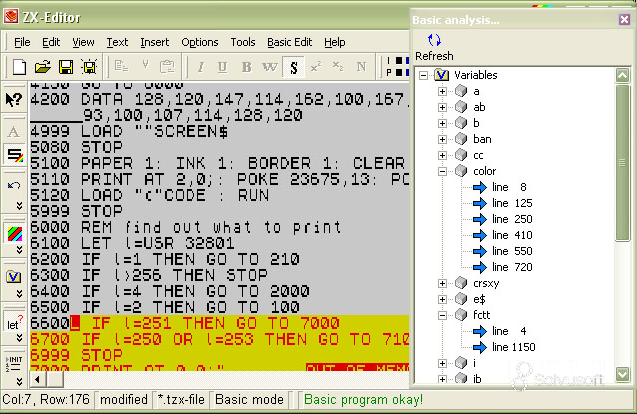Image resolution: width=637 pixels, height=414 pixels.
Task: Open the View menu
Action: 83,42
